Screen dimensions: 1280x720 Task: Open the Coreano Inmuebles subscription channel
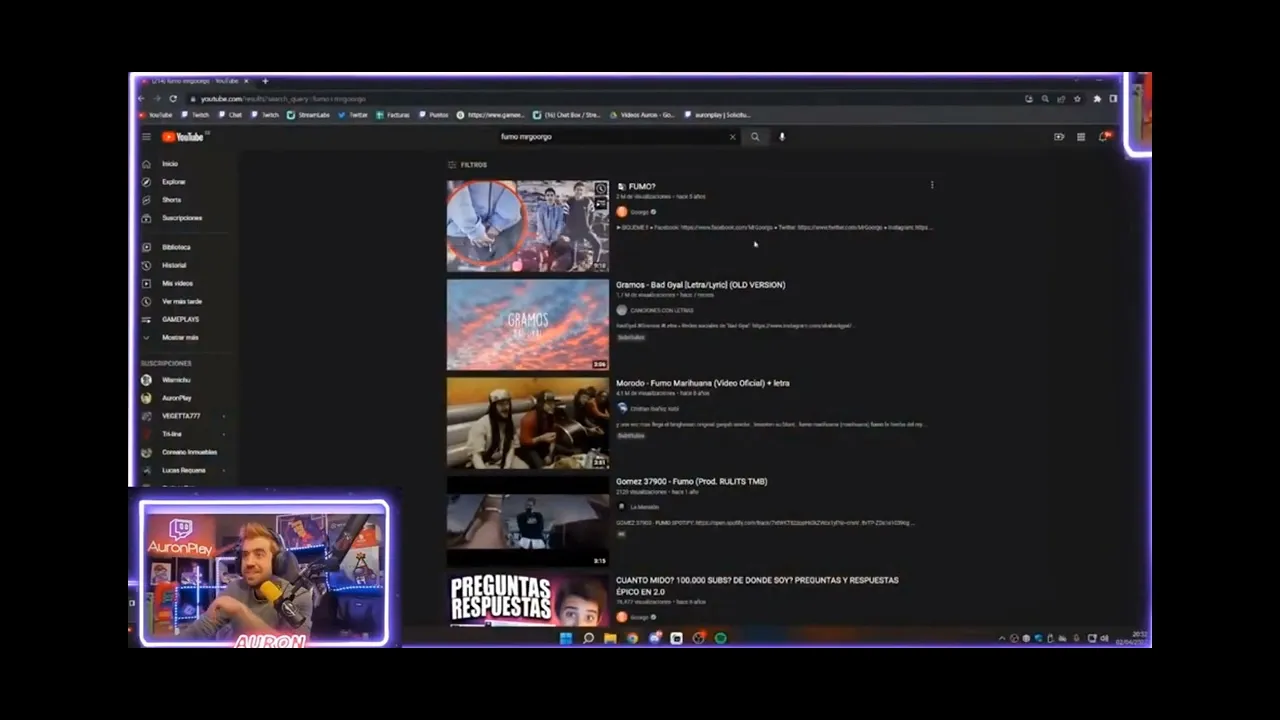click(x=189, y=452)
